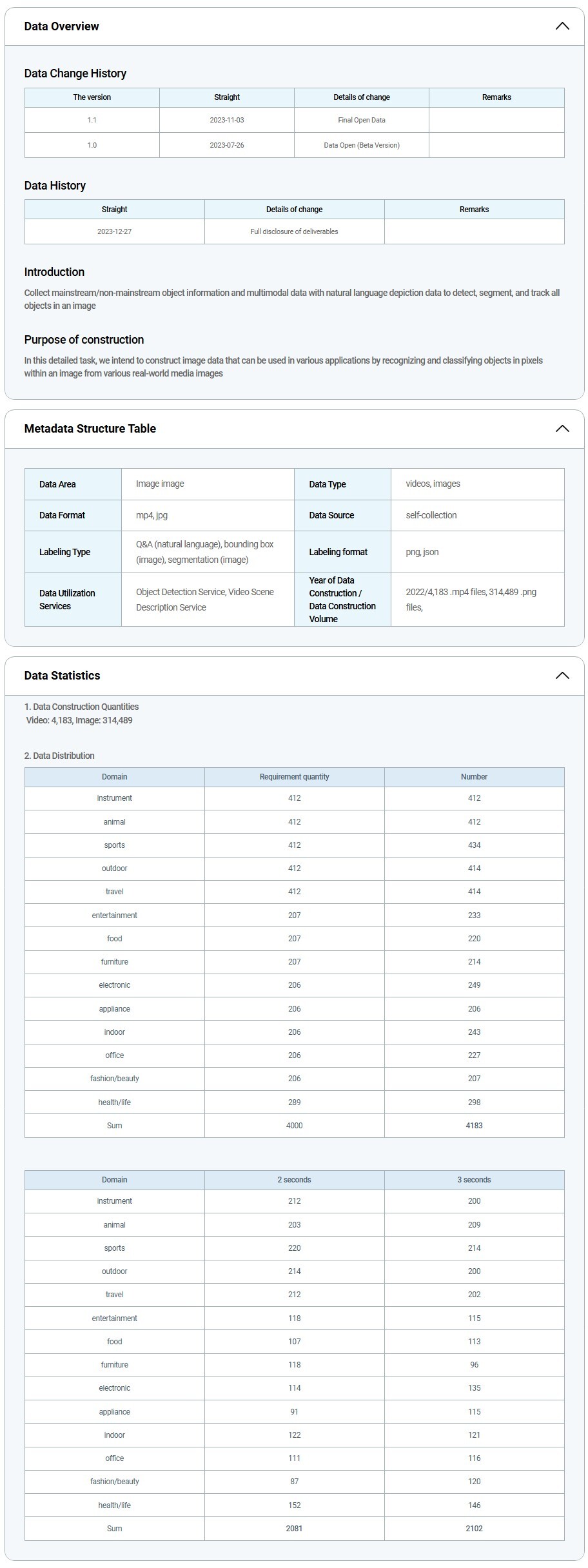Click the version 1.1 date 2023-11-03
Image resolution: width=588 pixels, height=1568 pixels.
(226, 120)
